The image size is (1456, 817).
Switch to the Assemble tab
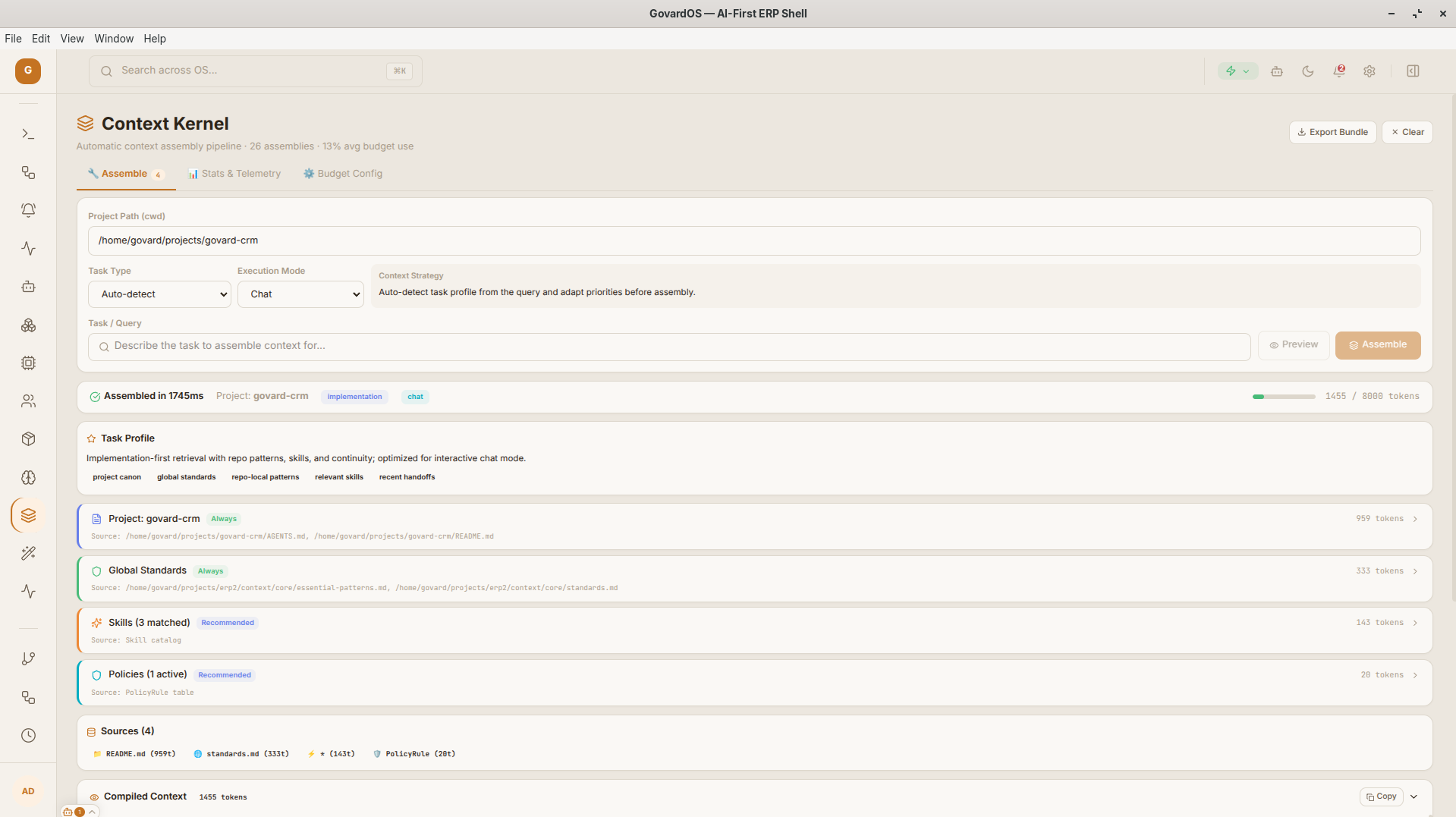coord(126,174)
